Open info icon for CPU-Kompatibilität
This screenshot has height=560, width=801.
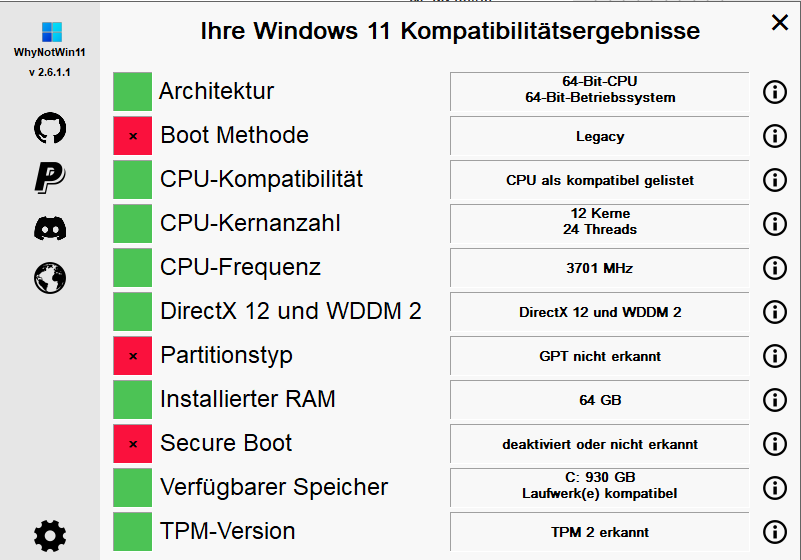(x=775, y=180)
